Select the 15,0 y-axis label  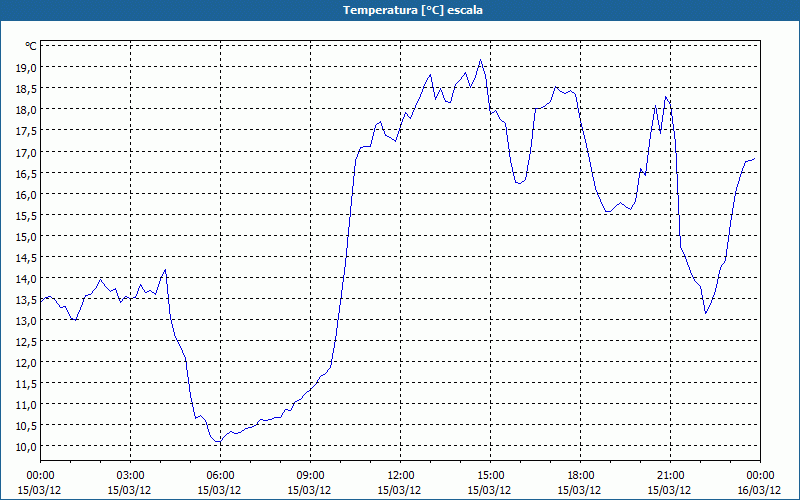(28, 236)
